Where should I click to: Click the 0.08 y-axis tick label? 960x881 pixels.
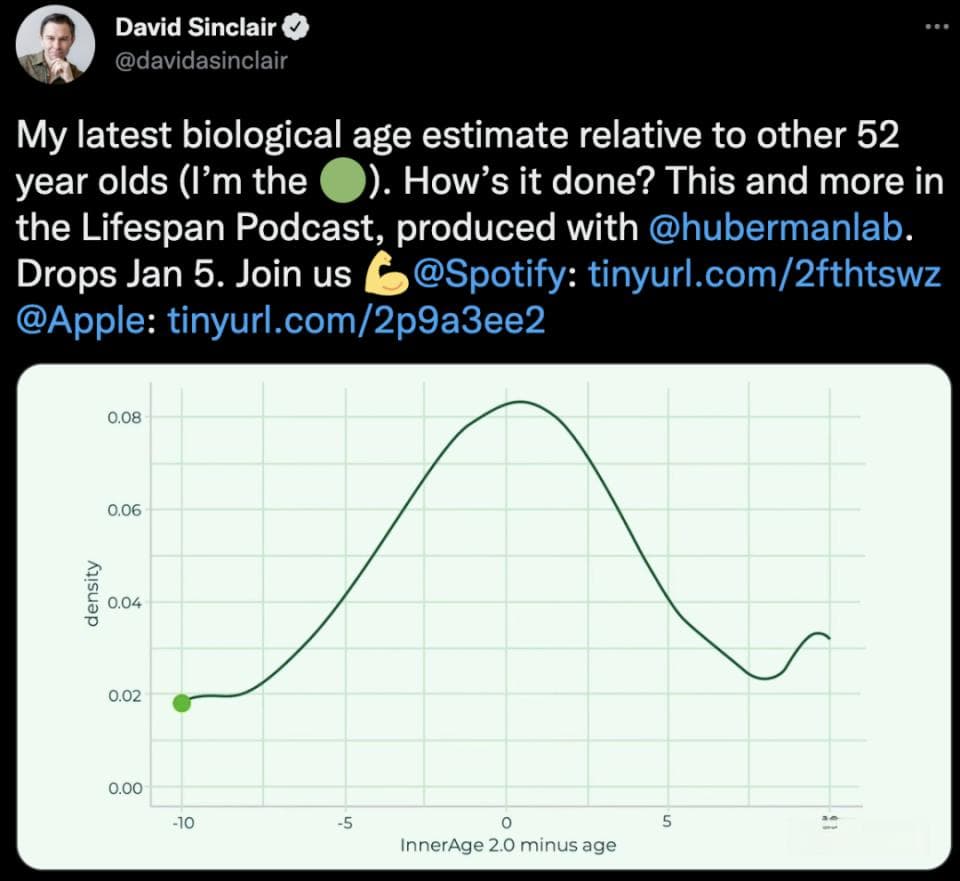pos(124,418)
